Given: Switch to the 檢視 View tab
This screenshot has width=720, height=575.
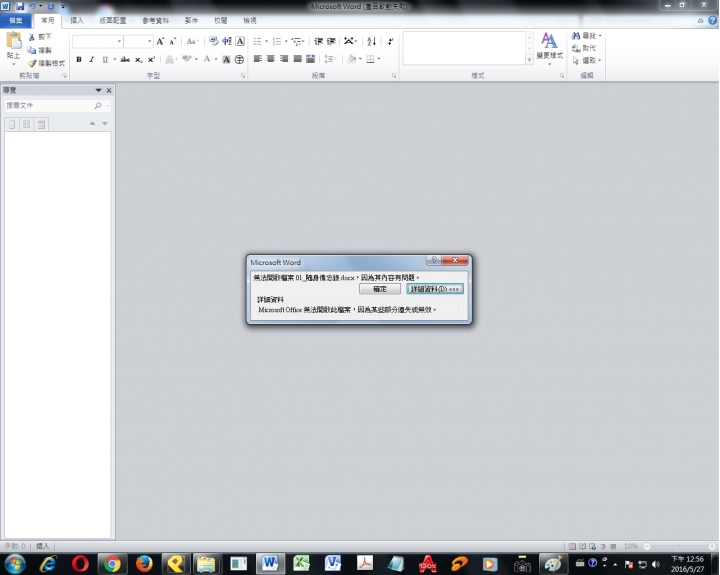Looking at the screenshot, I should 250,21.
